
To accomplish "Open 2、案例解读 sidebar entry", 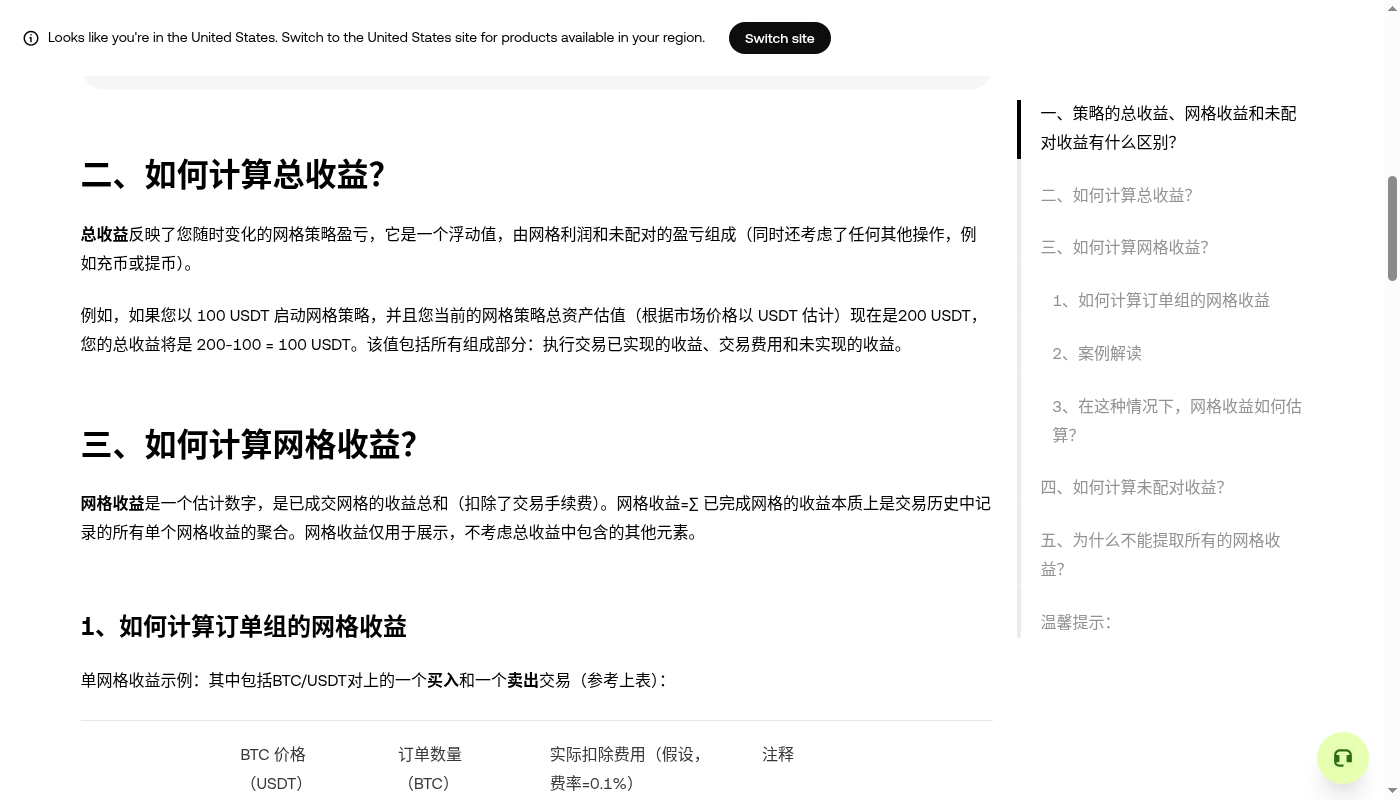I will click(1097, 353).
